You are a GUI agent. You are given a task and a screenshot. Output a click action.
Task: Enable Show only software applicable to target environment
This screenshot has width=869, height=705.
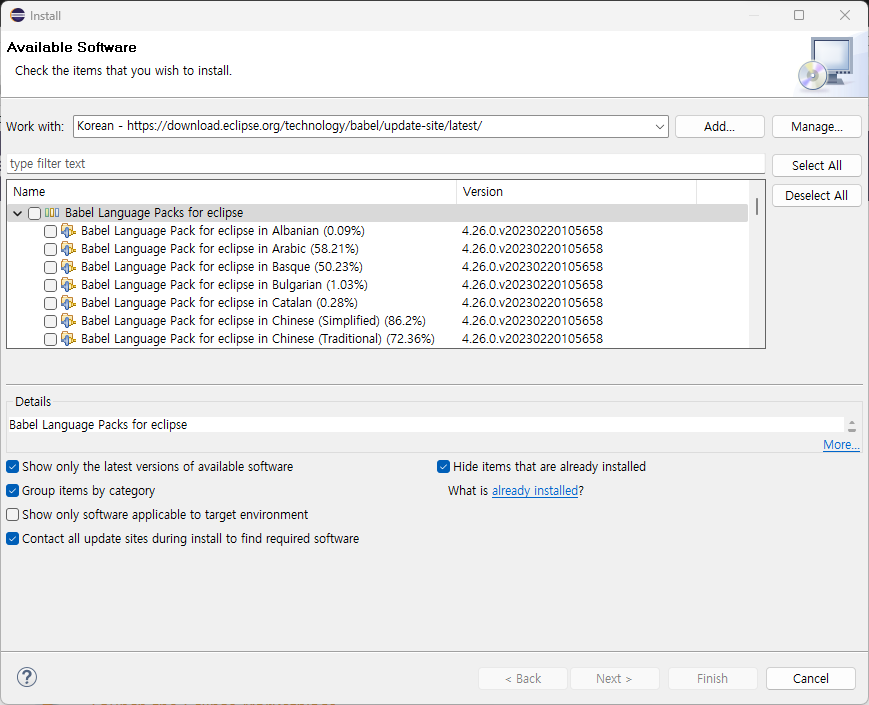click(13, 514)
